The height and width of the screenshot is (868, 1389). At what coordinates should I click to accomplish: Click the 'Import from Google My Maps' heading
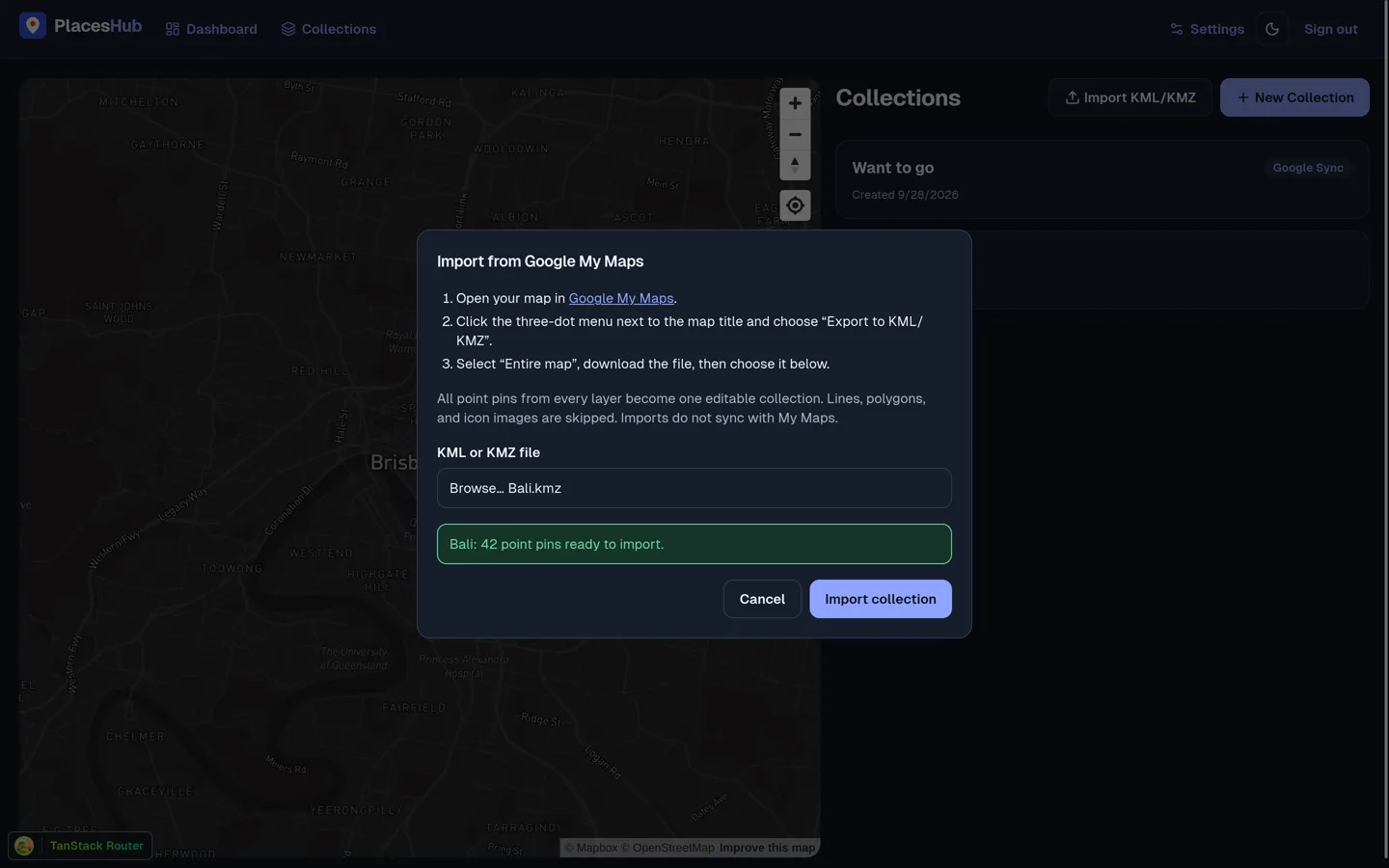coord(540,261)
